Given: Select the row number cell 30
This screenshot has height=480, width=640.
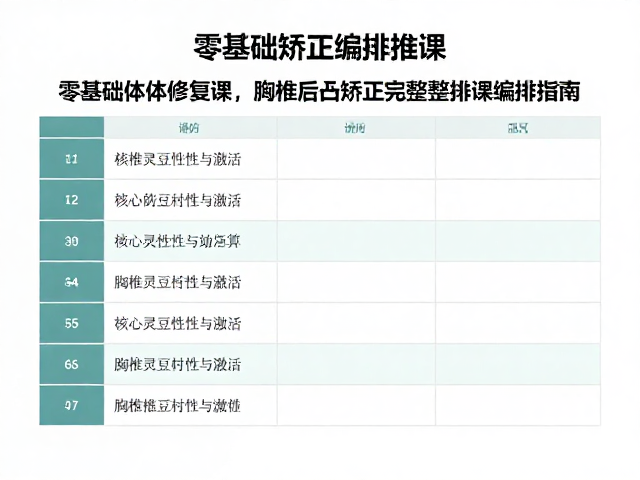Looking at the screenshot, I should pyautogui.click(x=72, y=241).
